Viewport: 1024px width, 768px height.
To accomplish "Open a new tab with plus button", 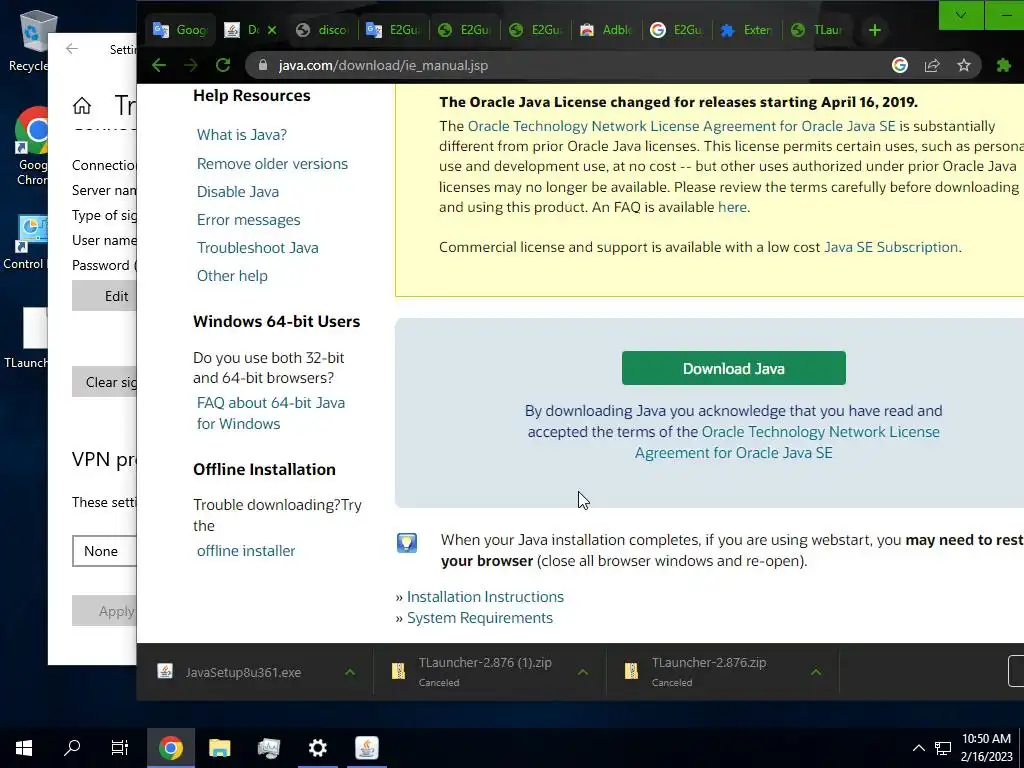I will point(875,30).
